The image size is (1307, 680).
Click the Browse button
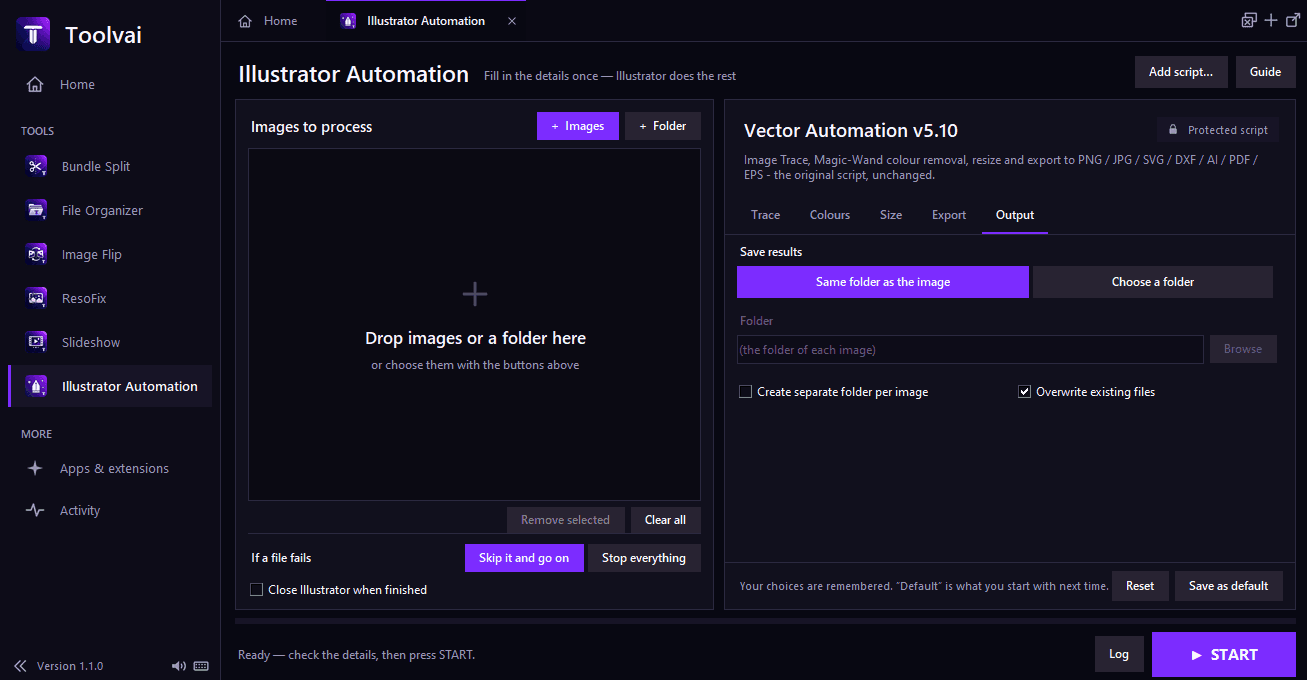click(1243, 349)
